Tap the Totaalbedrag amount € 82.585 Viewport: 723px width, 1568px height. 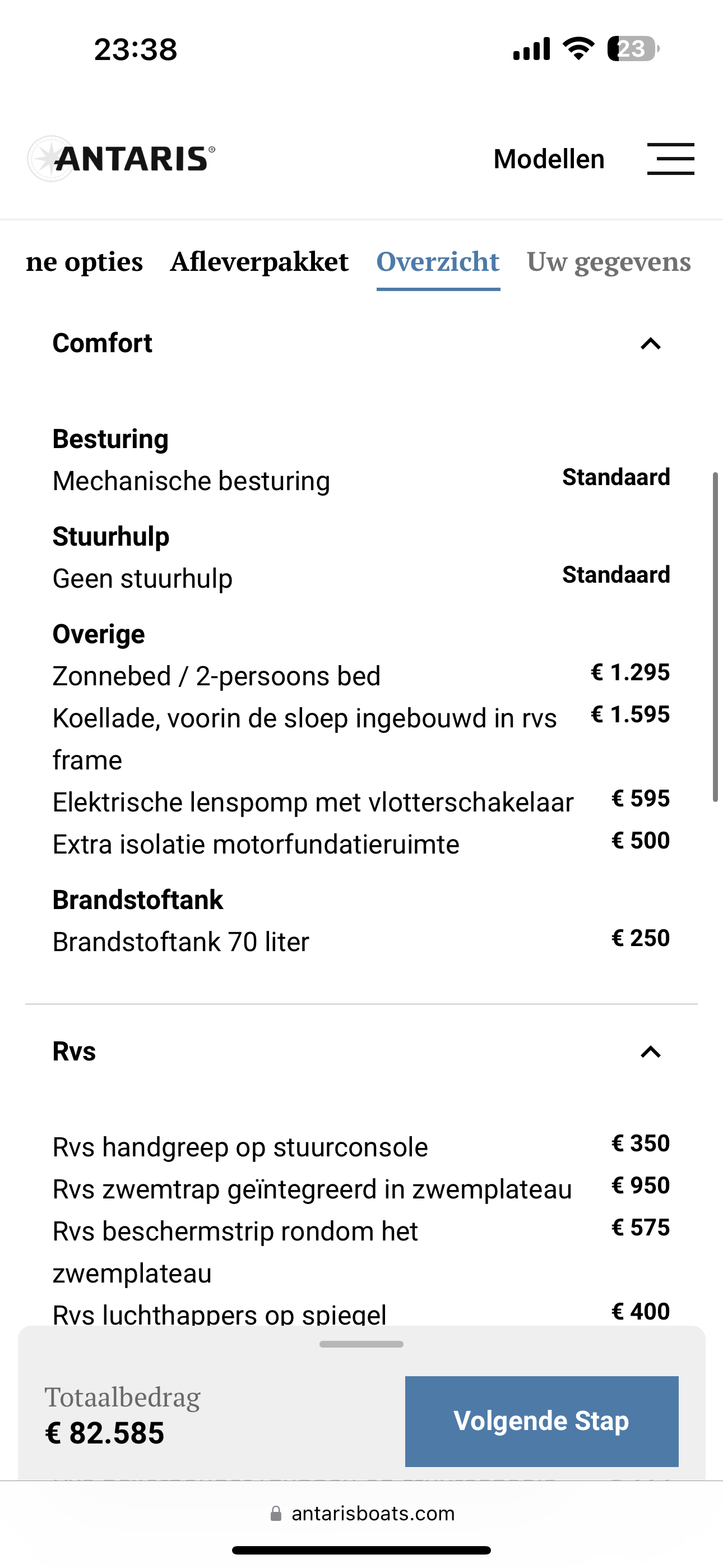(105, 1433)
